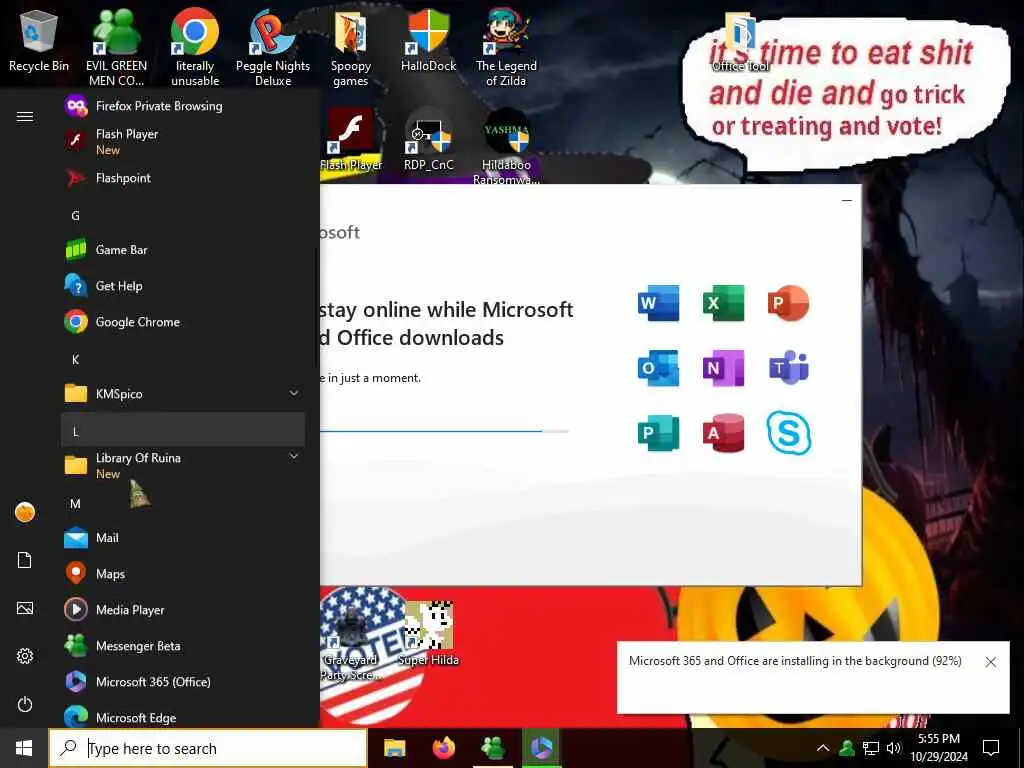Click the Skype icon in Office installer
This screenshot has height=768, width=1024.
pyautogui.click(x=788, y=432)
